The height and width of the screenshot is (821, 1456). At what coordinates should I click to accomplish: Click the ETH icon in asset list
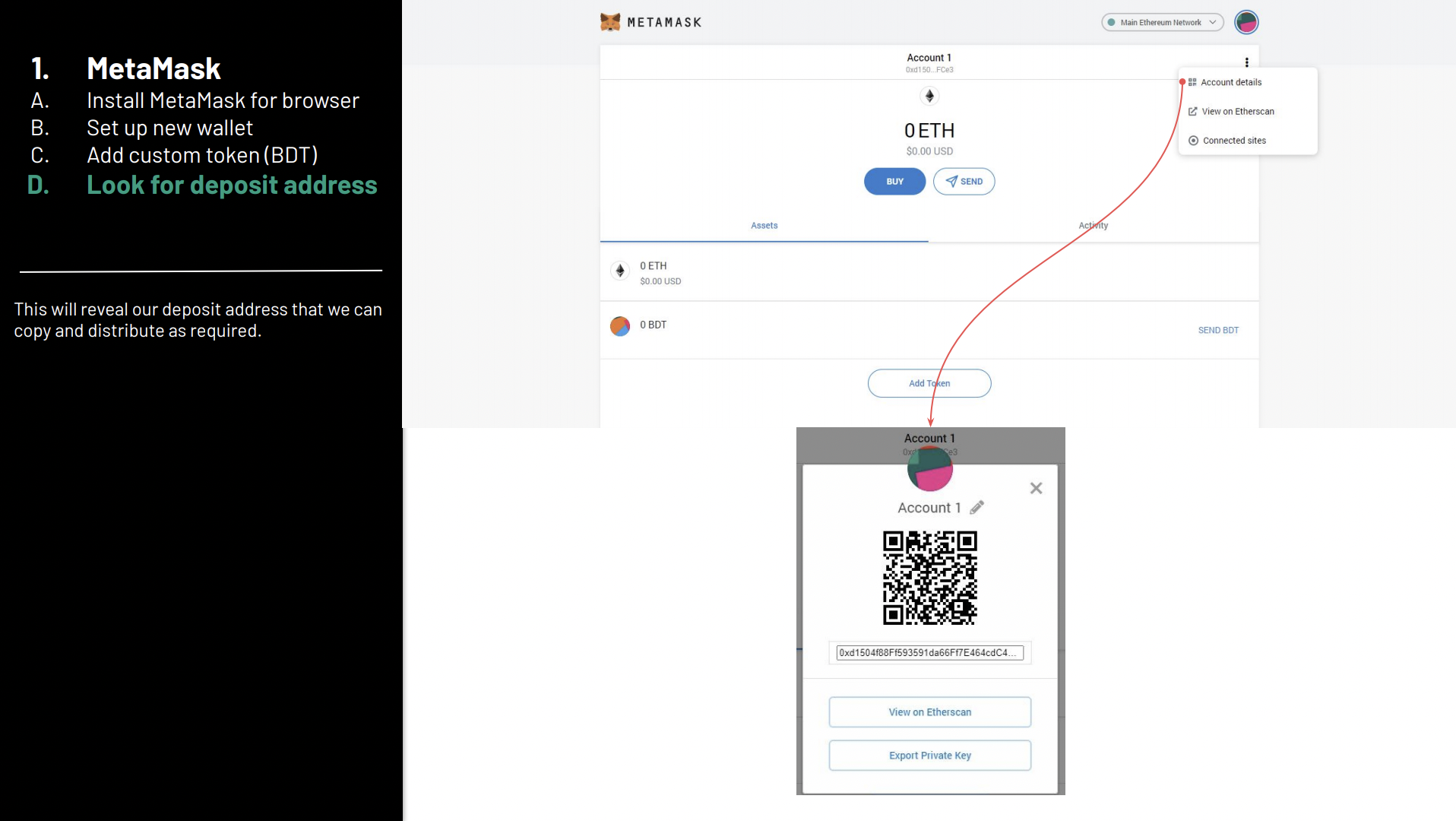tap(620, 271)
